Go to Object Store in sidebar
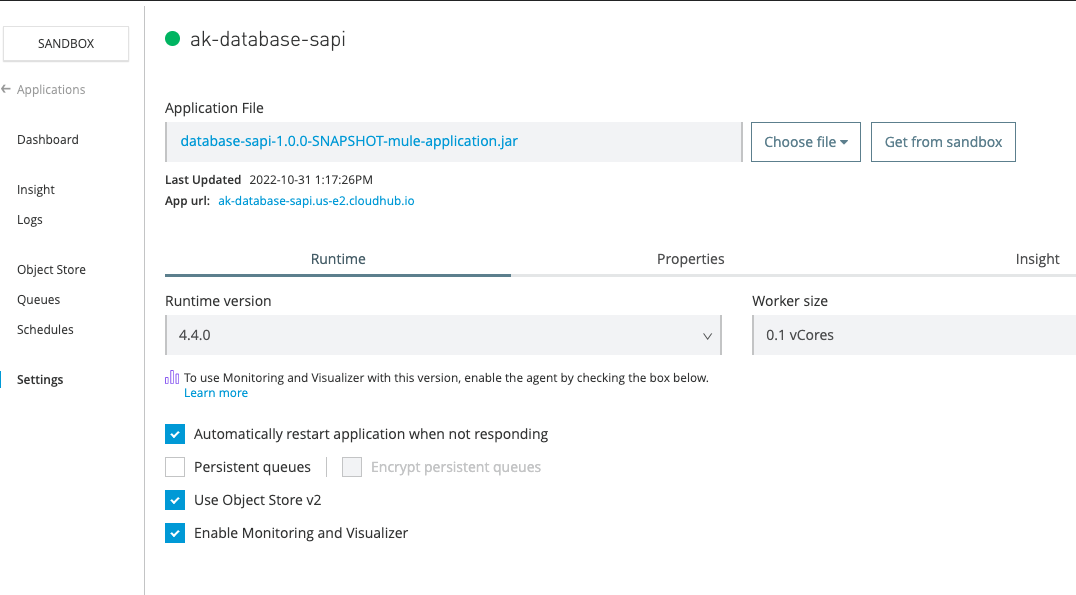This screenshot has width=1076, height=595. coord(51,270)
